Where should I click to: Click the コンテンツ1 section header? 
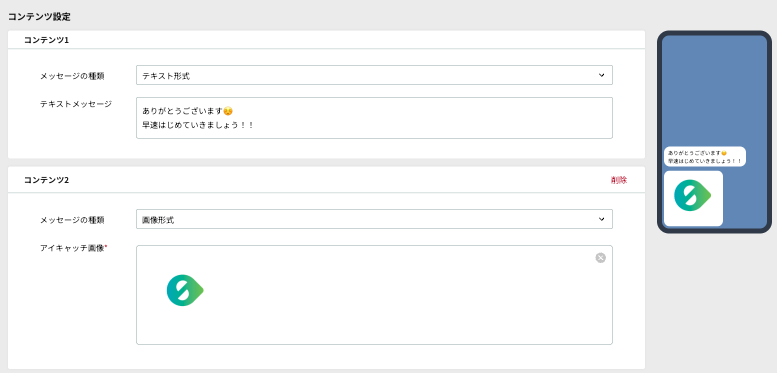(46, 40)
